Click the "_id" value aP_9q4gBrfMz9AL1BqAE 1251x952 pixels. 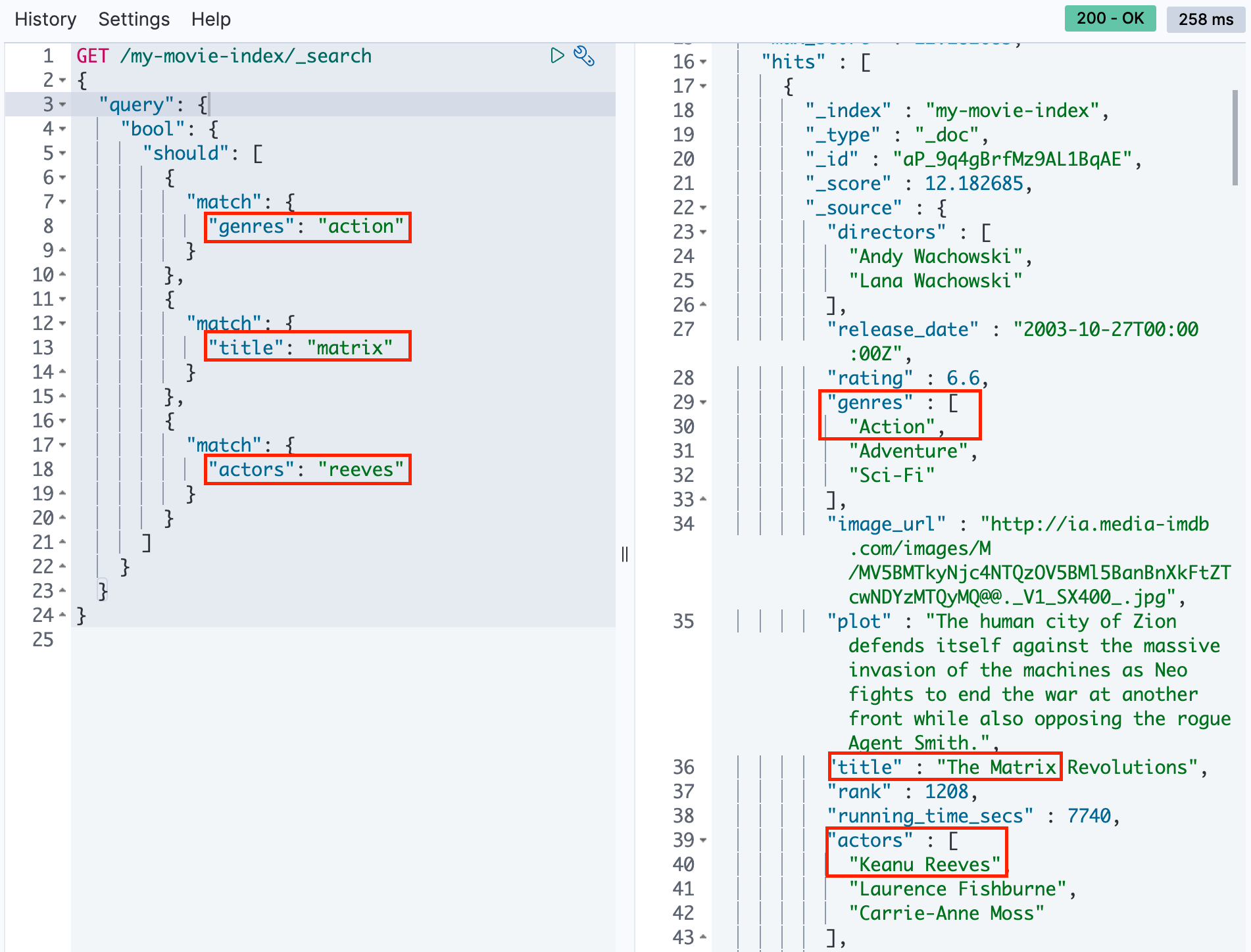click(x=1013, y=159)
